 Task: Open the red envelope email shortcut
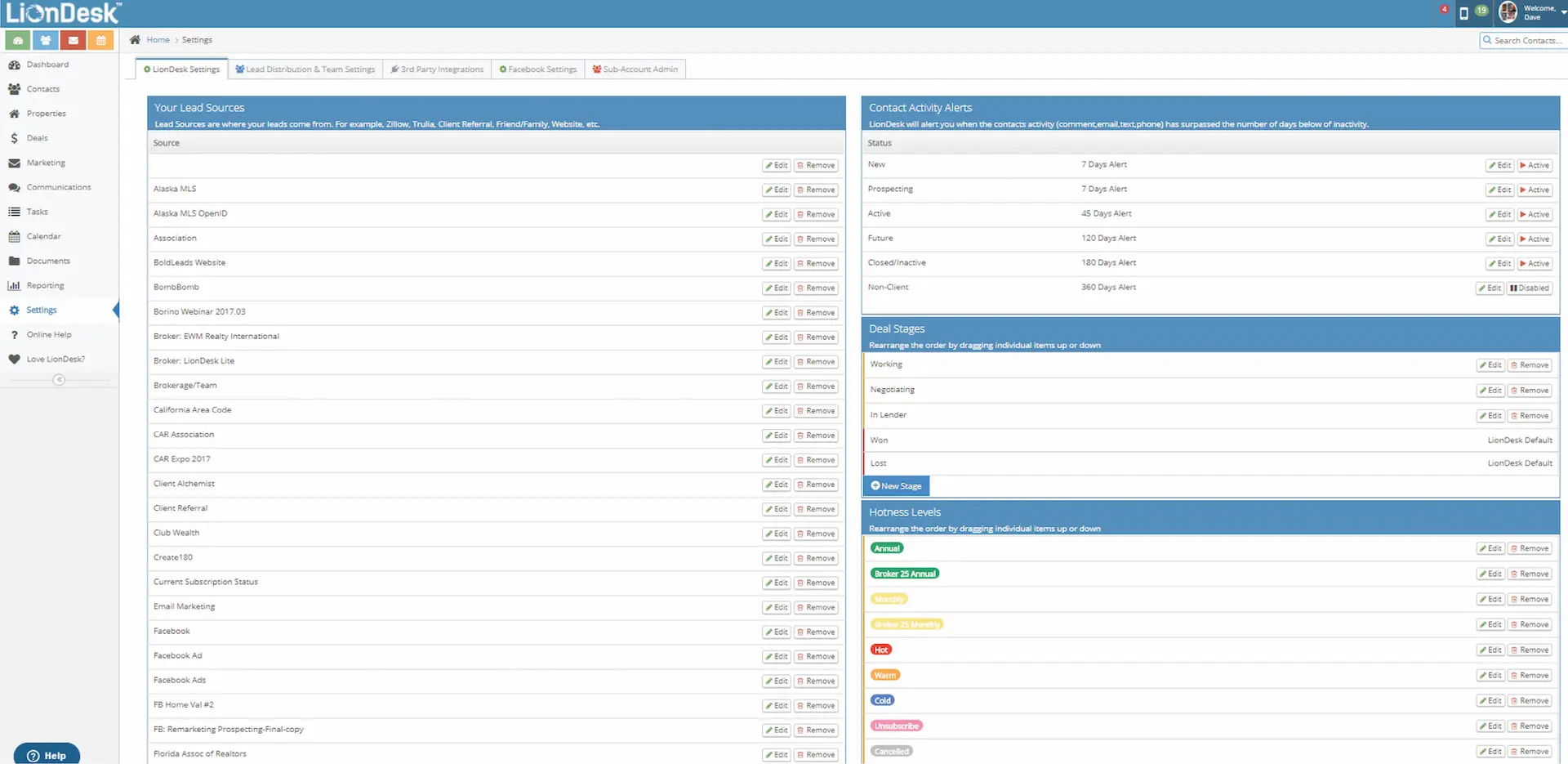pos(73,40)
